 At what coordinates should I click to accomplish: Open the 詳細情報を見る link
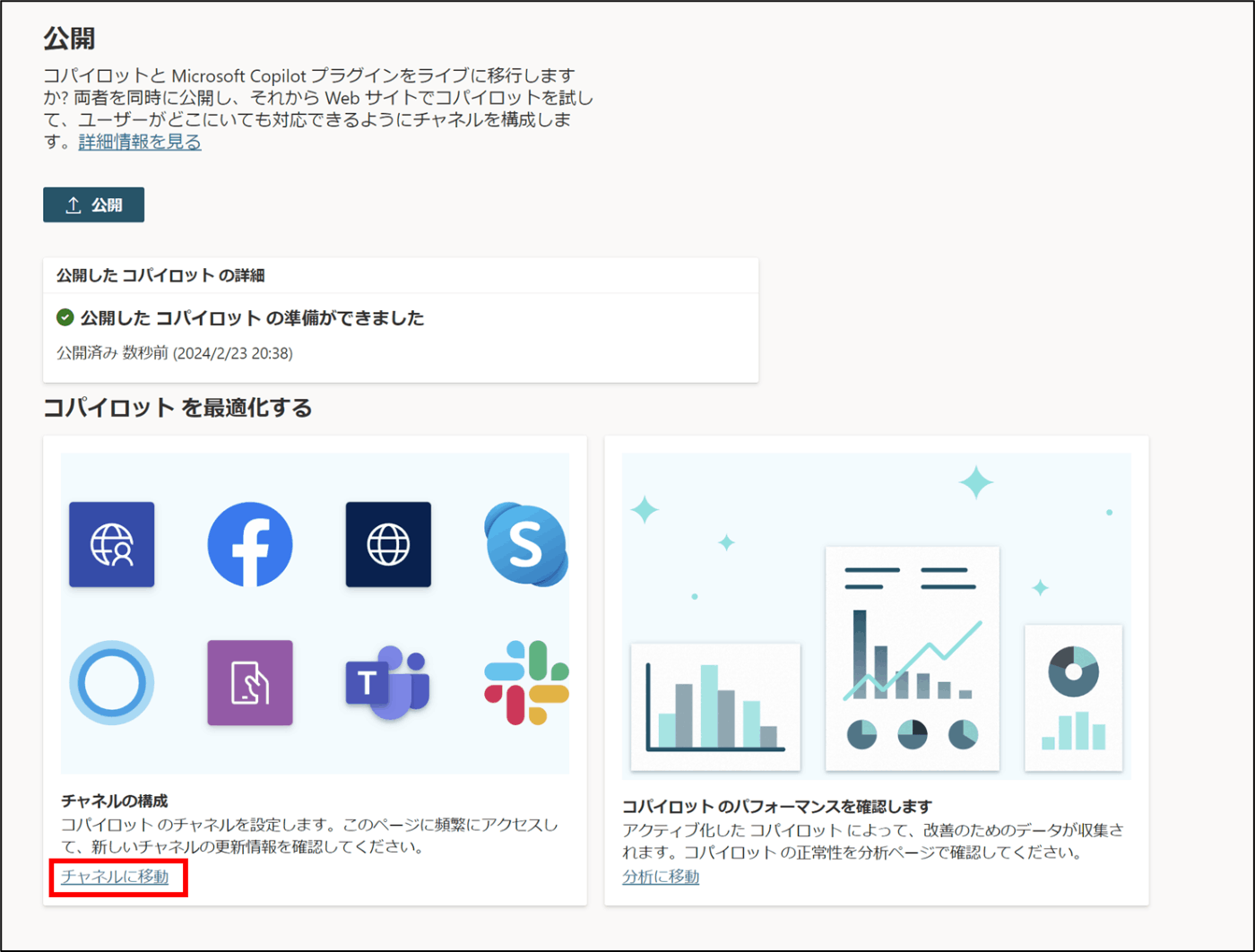[140, 142]
